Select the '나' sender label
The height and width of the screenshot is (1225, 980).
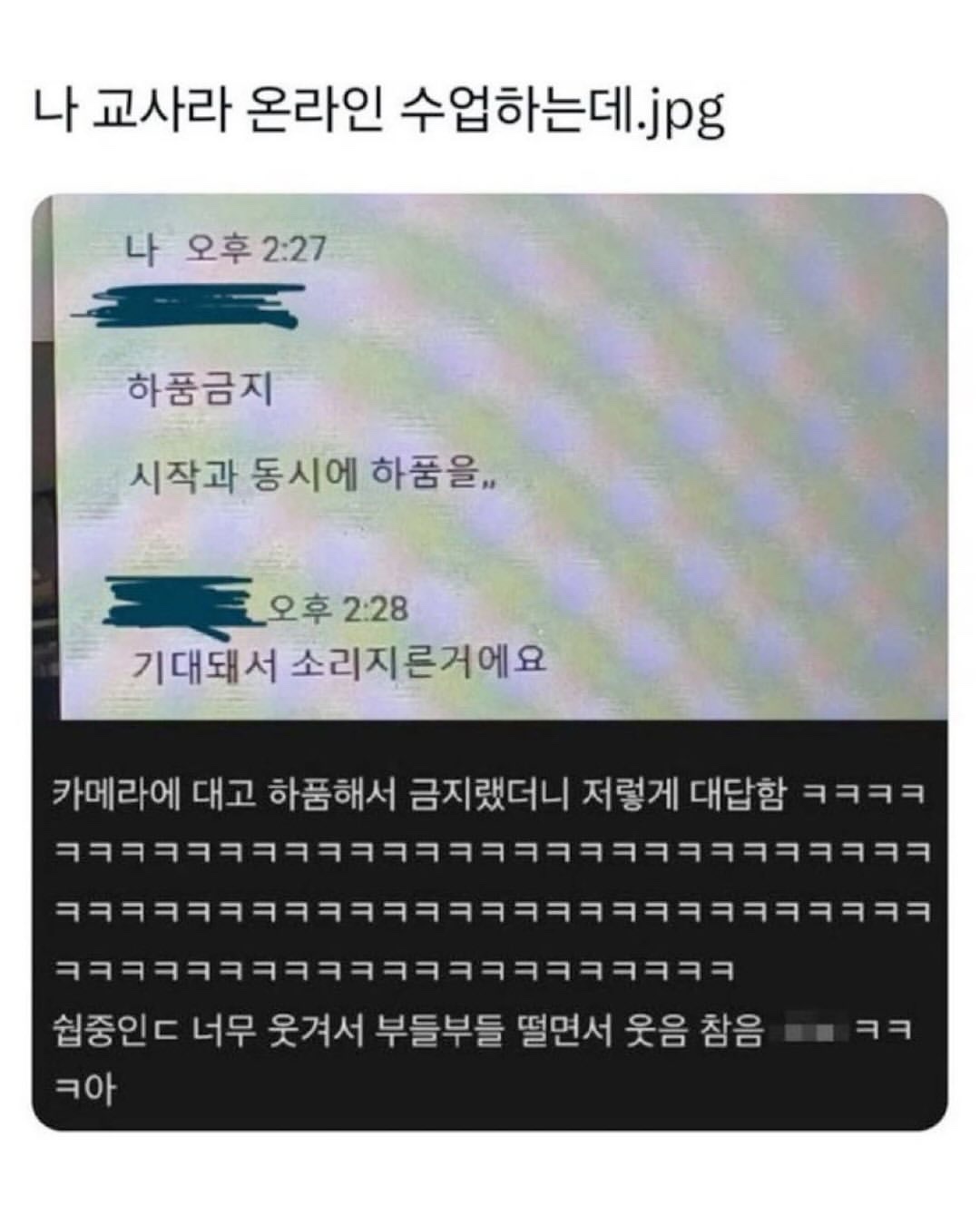click(x=142, y=248)
